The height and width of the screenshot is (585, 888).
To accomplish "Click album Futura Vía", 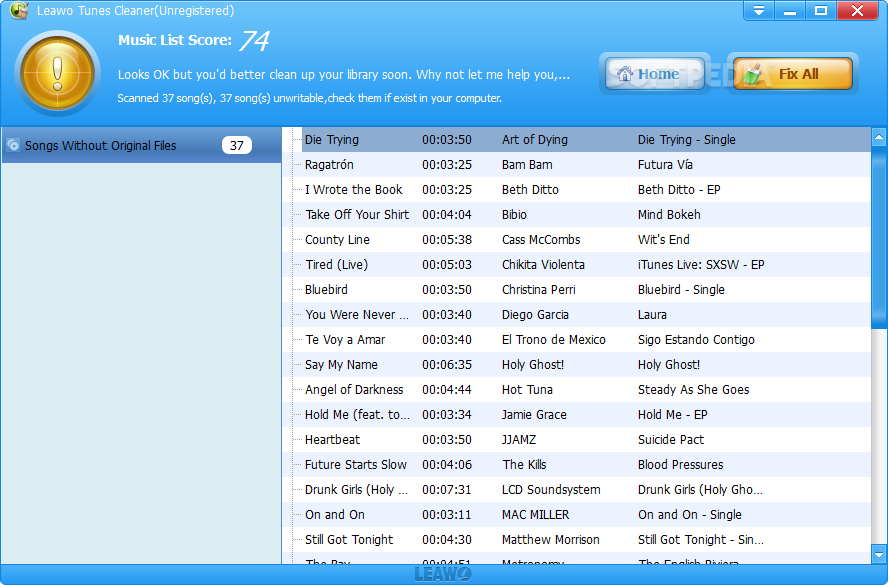I will [665, 165].
